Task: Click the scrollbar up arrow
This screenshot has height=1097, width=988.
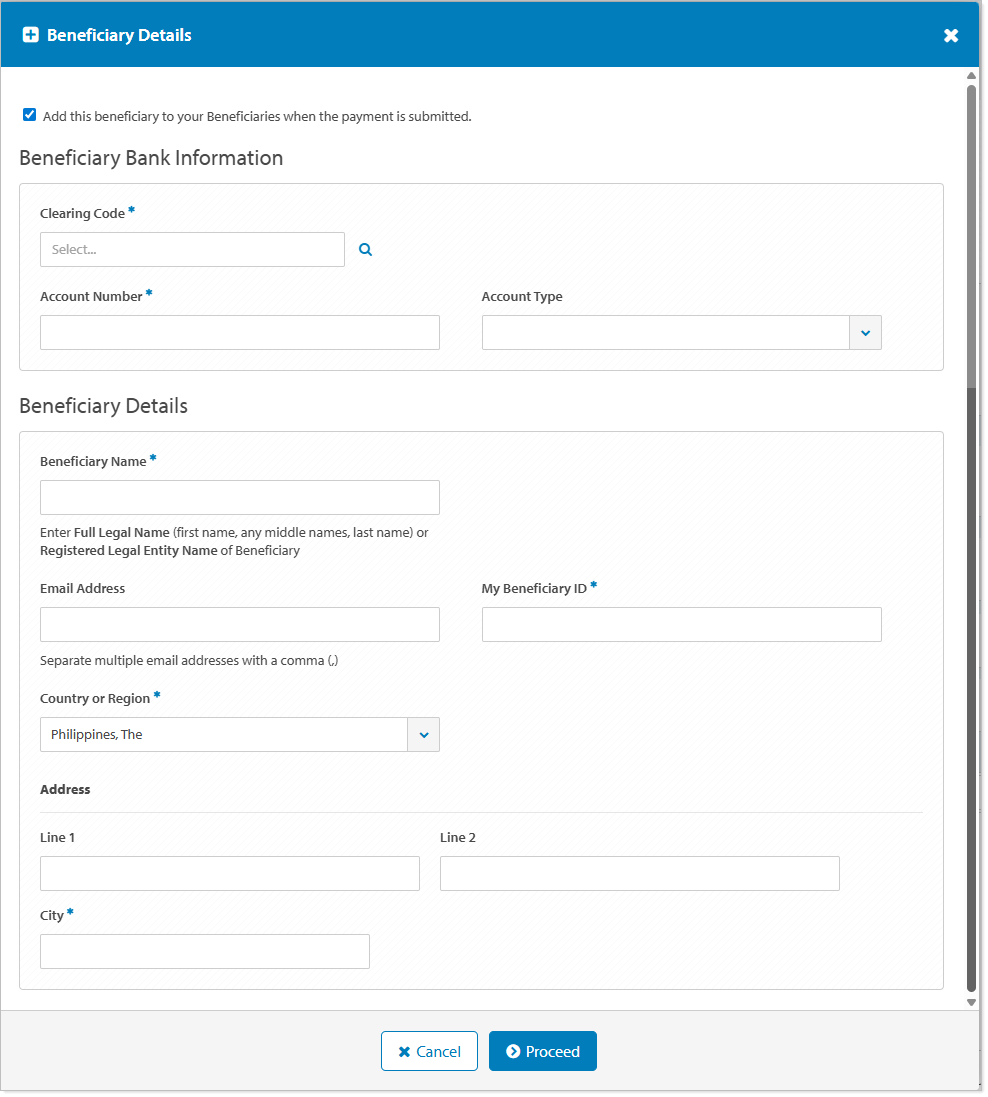Action: coord(971,76)
